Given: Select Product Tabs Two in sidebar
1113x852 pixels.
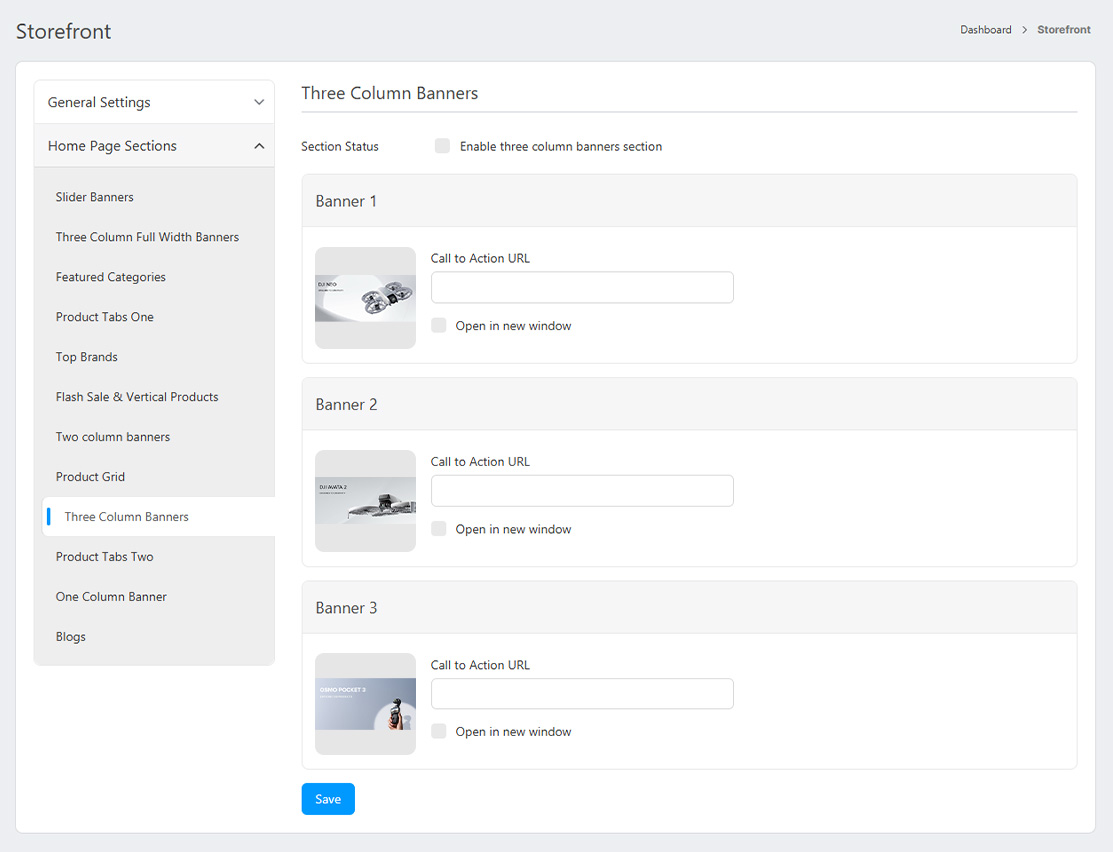Looking at the screenshot, I should [x=105, y=557].
